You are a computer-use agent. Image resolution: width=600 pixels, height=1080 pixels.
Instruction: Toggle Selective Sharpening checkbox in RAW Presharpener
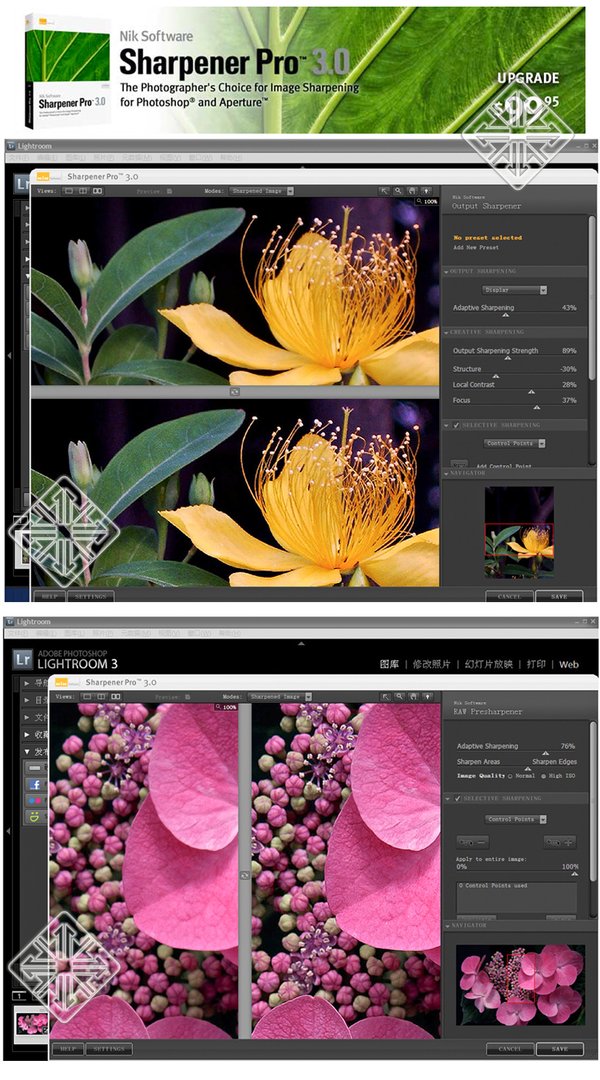pos(457,798)
